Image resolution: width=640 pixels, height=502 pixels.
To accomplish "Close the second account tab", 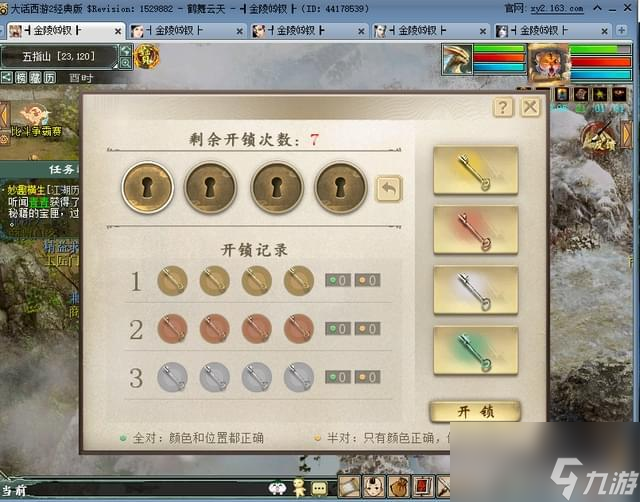I will 240,31.
